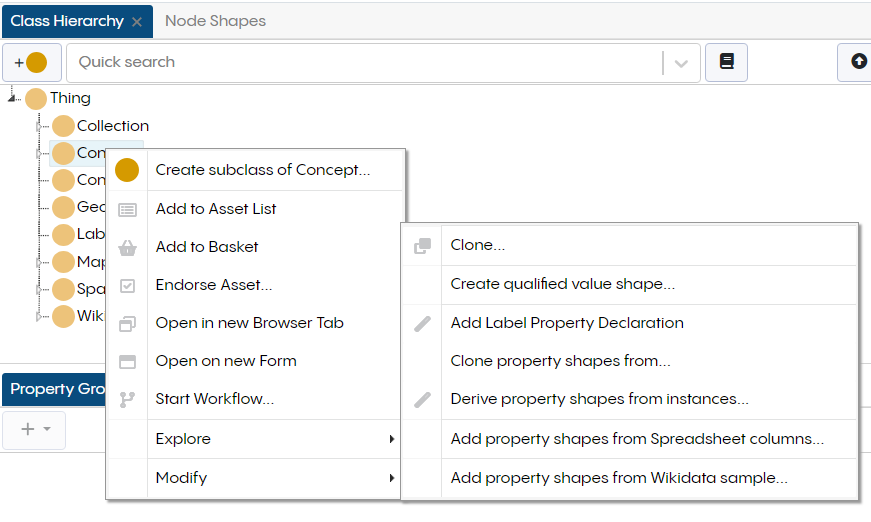Select the Thing tree item

click(71, 98)
